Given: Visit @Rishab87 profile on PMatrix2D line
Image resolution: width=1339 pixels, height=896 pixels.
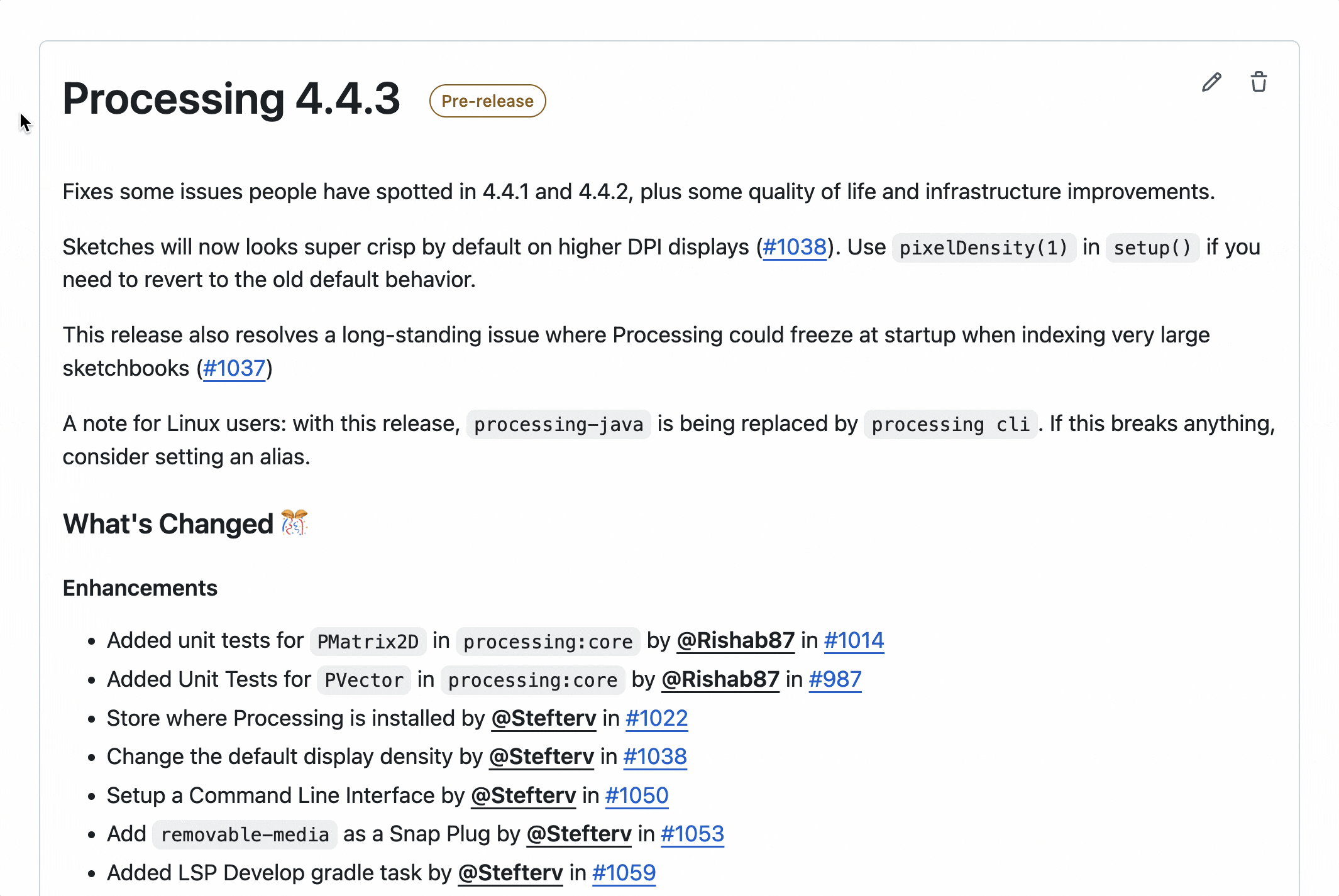Looking at the screenshot, I should click(x=736, y=640).
